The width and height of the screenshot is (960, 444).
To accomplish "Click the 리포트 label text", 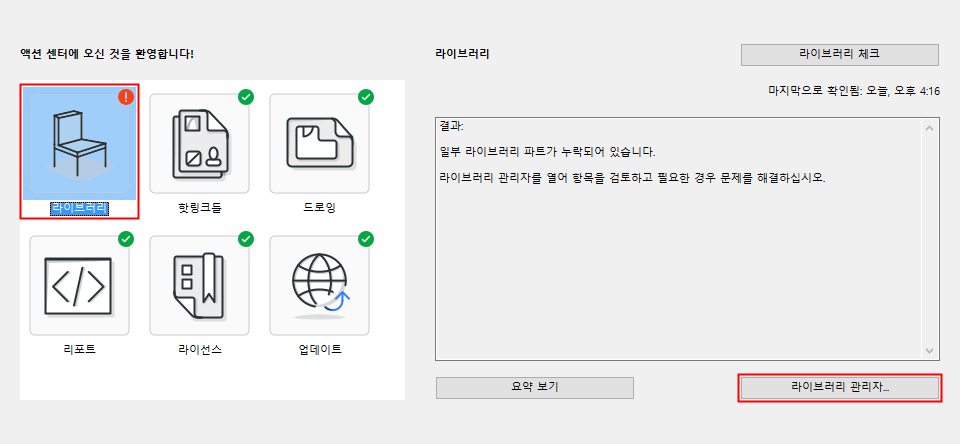I will pyautogui.click(x=80, y=350).
